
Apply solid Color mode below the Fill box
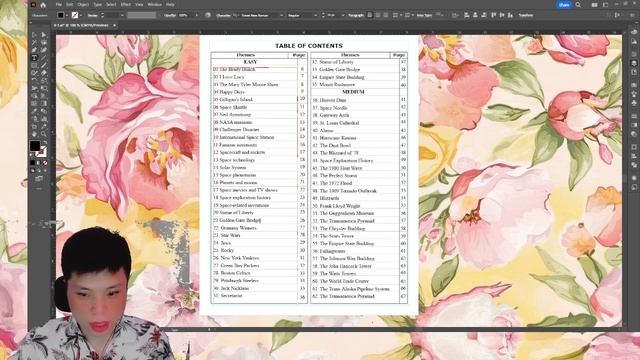point(33,163)
